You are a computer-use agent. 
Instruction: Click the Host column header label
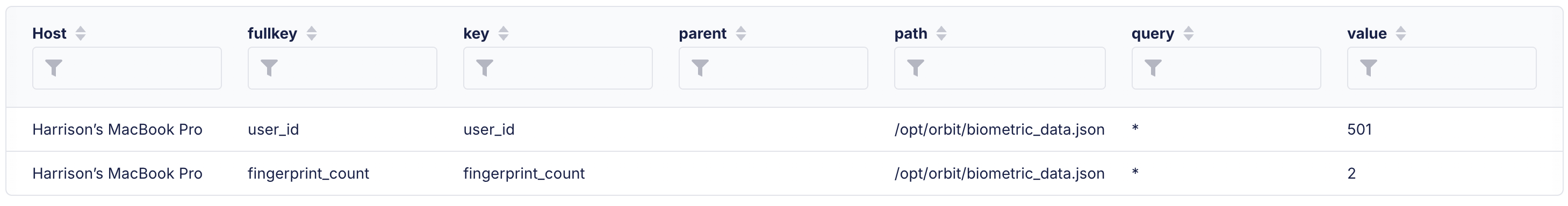pyautogui.click(x=49, y=33)
